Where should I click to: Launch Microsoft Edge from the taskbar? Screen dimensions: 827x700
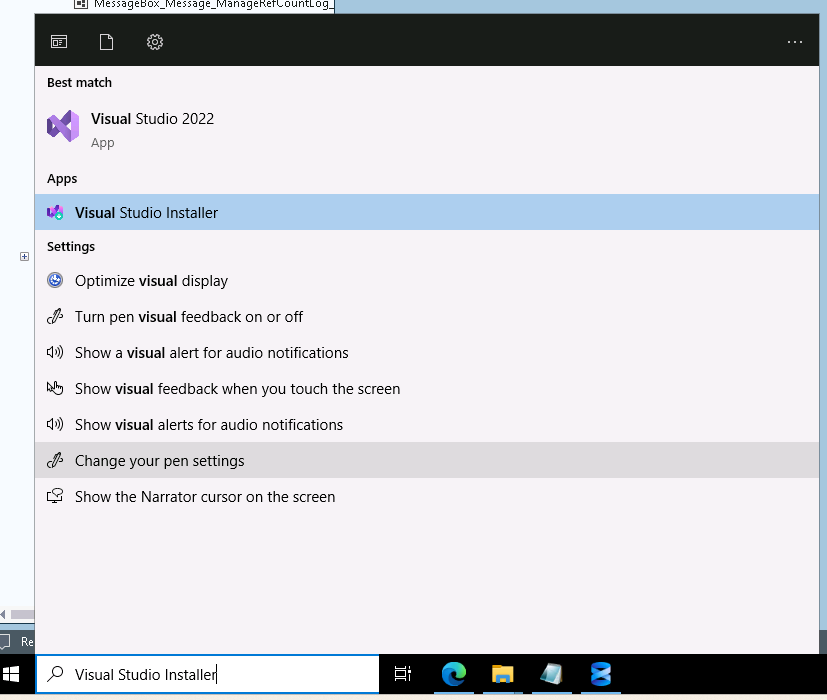click(454, 674)
